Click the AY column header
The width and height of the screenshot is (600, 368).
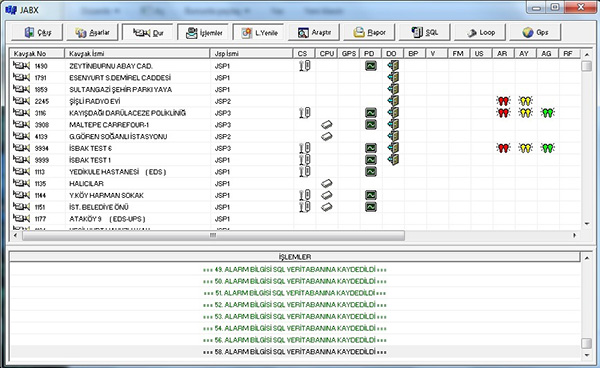[x=525, y=53]
